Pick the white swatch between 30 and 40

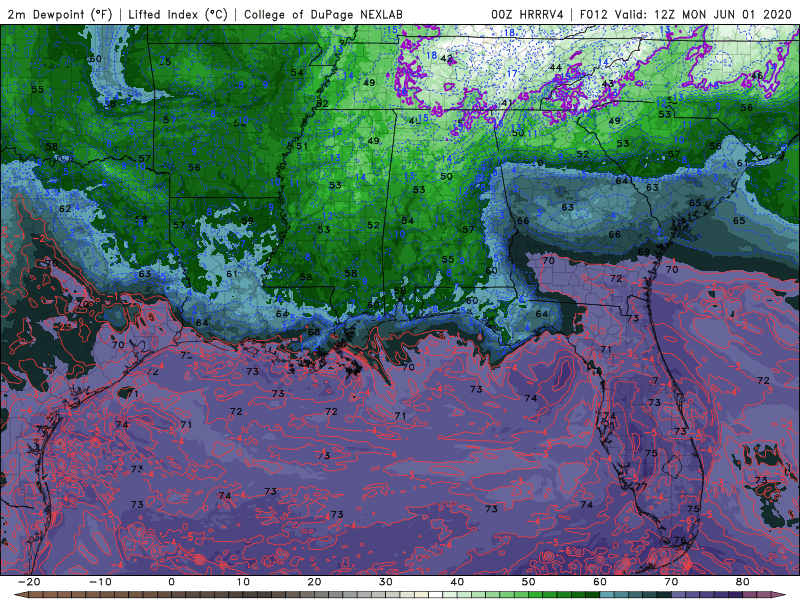434,595
